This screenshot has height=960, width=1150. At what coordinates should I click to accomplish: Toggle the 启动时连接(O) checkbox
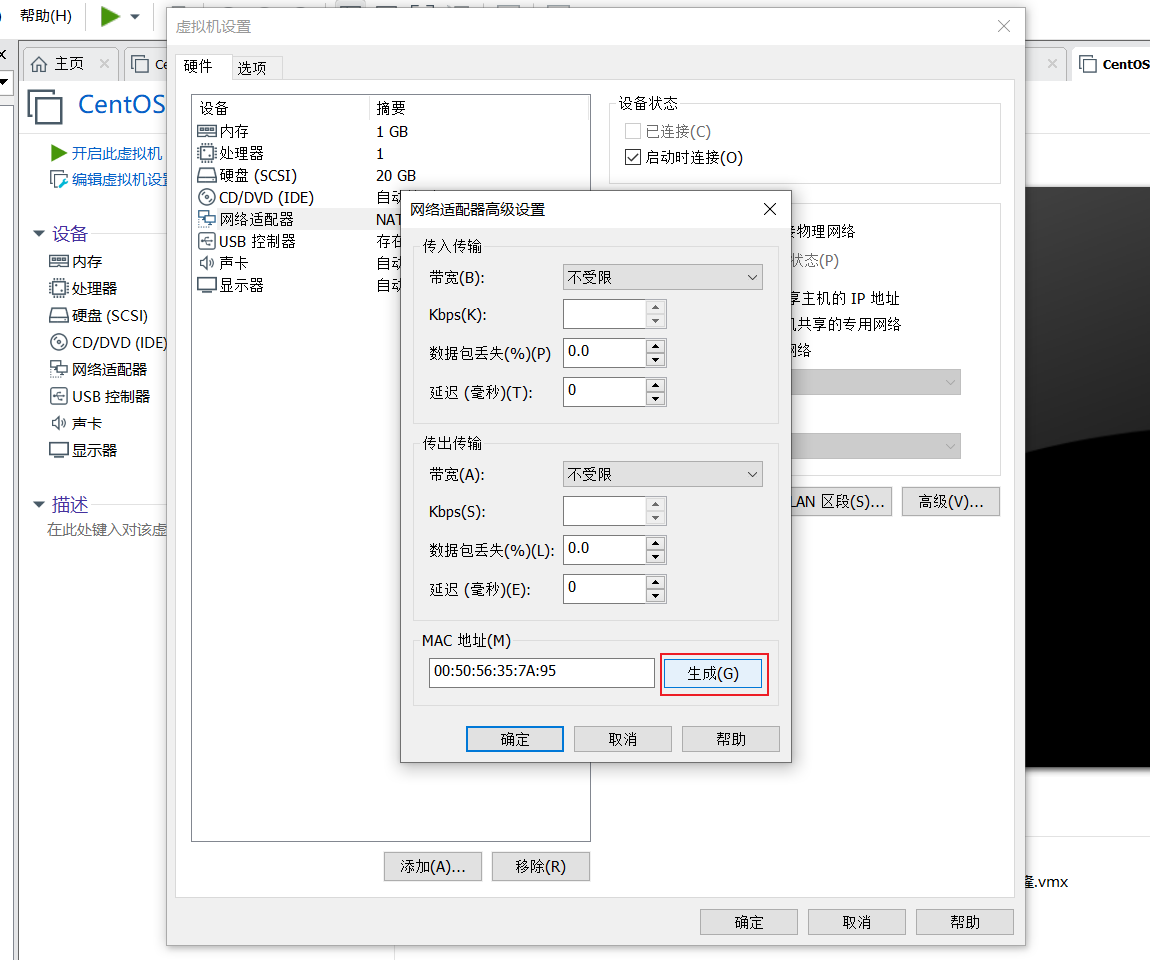coord(633,157)
